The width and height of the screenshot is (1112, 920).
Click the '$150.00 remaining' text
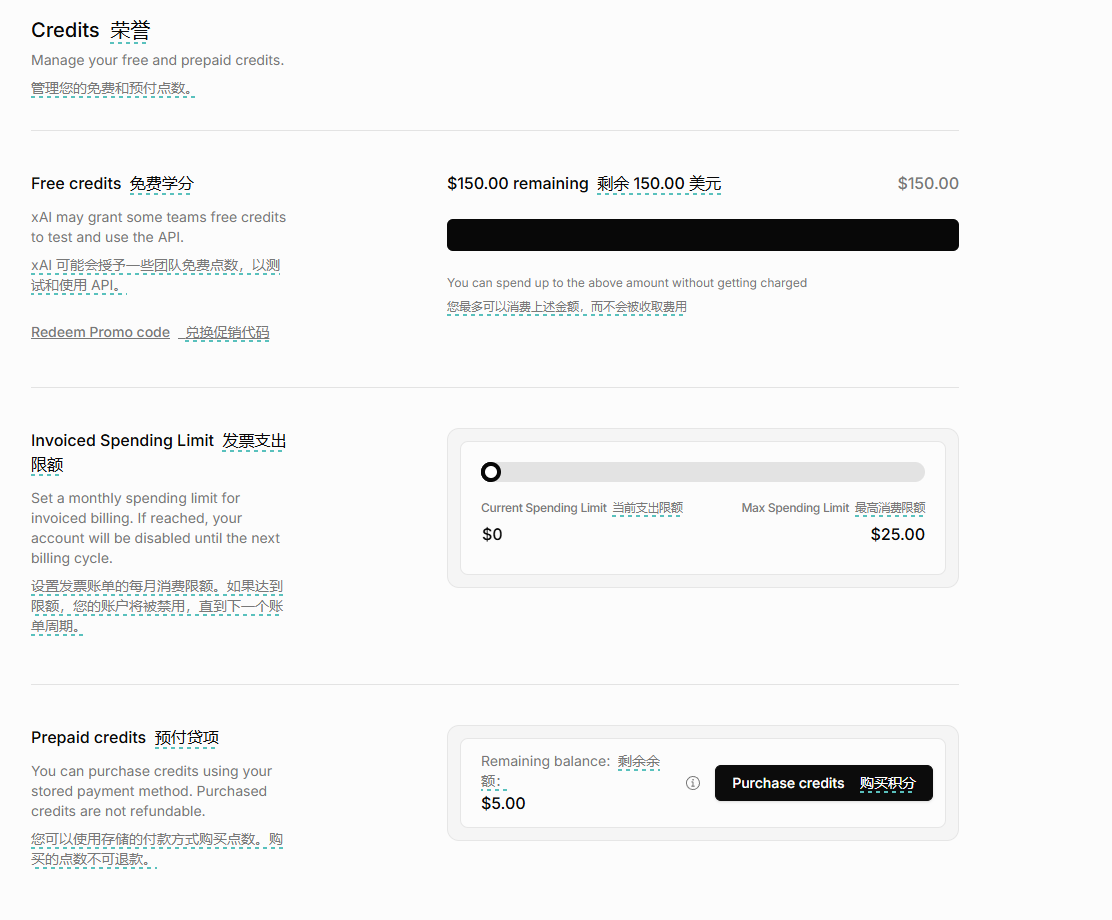click(x=518, y=184)
